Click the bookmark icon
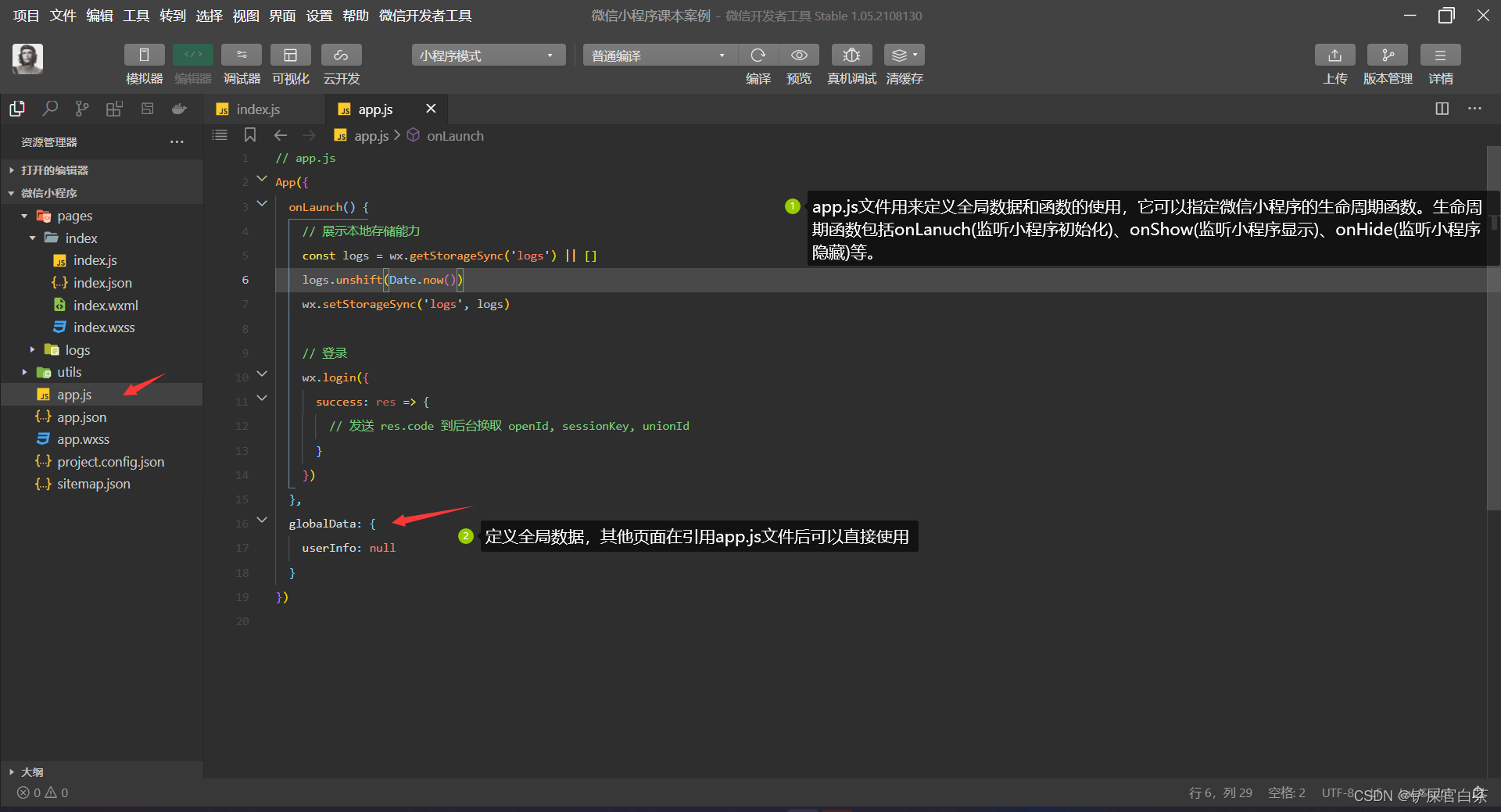Screen dimensions: 1501x812 tap(250, 135)
